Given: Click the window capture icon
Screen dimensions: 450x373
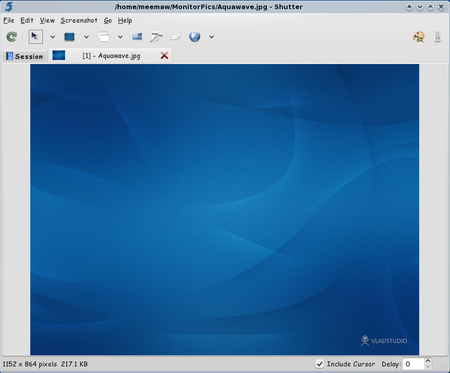Looking at the screenshot, I should 103,37.
